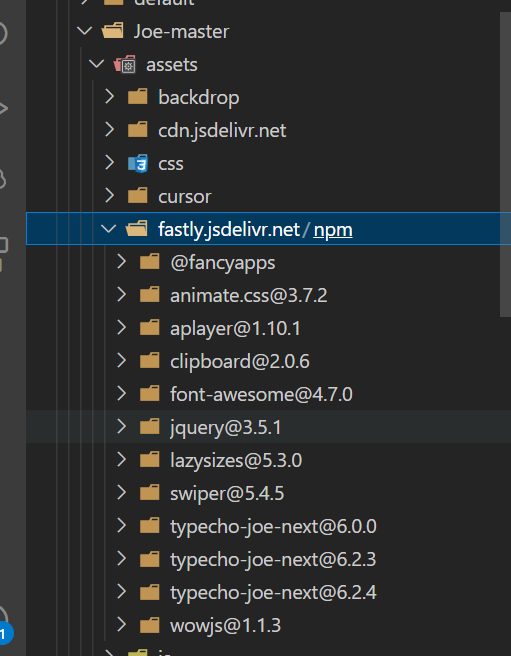Click the animate.css@3.7.2 folder icon
The height and width of the screenshot is (656, 511).
coord(149,295)
